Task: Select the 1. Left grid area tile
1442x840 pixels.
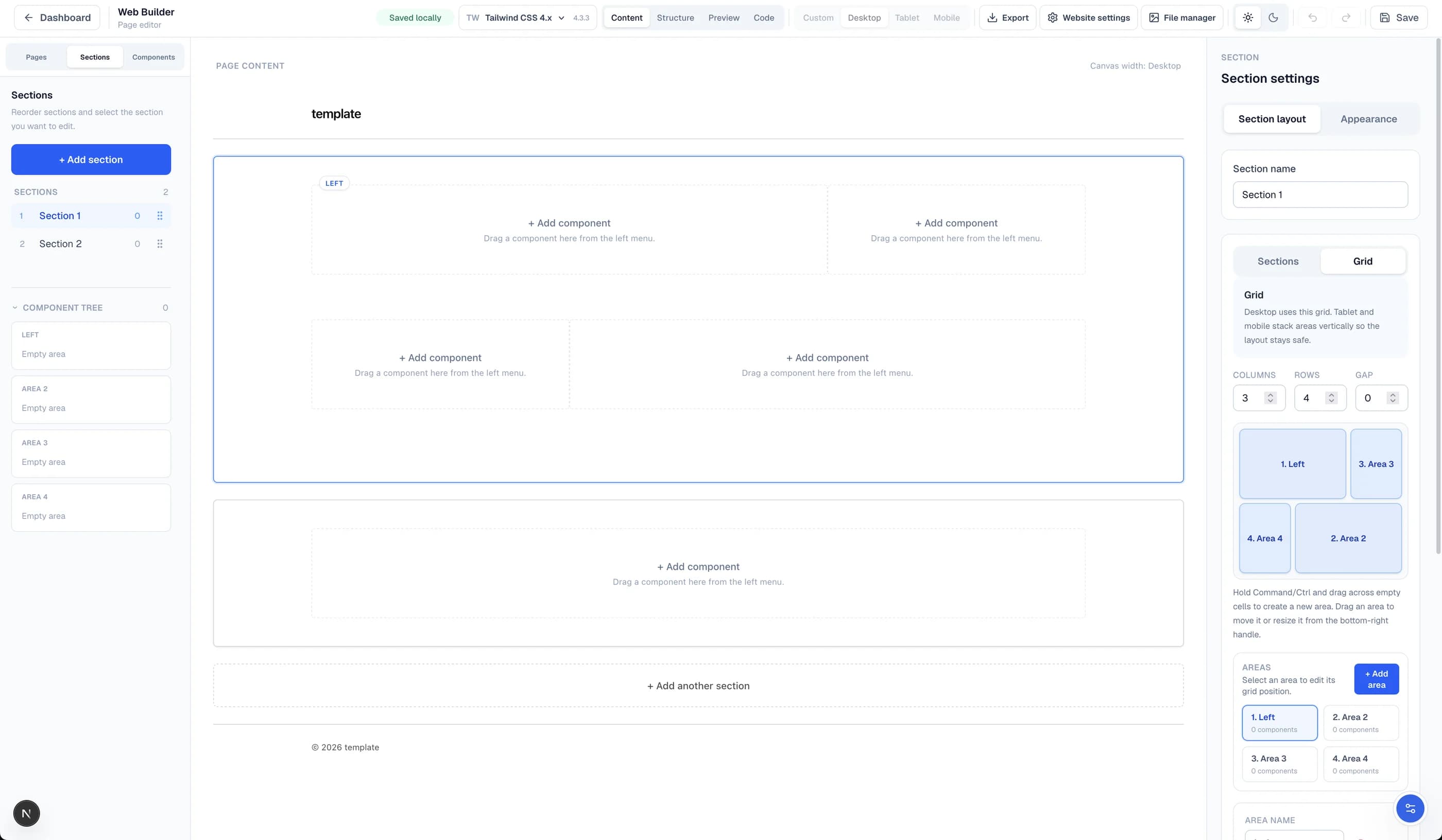Action: [1292, 464]
